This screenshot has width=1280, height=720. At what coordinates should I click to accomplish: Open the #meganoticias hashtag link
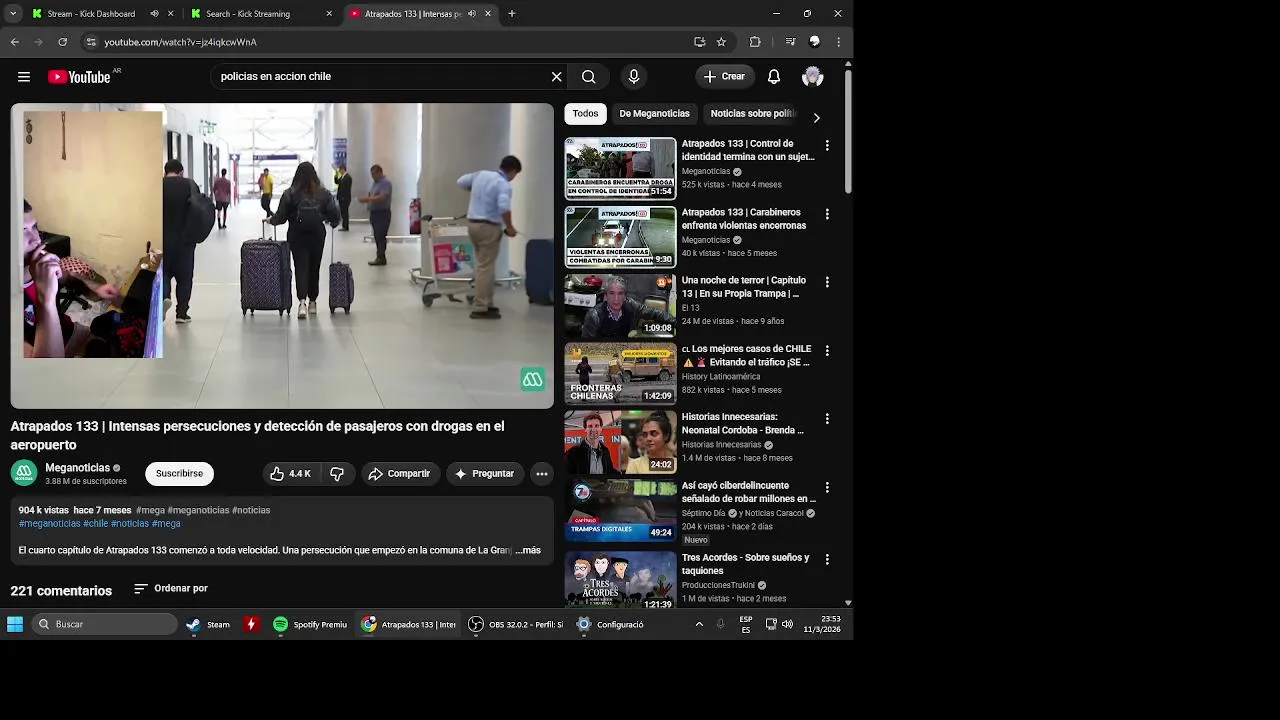click(49, 524)
